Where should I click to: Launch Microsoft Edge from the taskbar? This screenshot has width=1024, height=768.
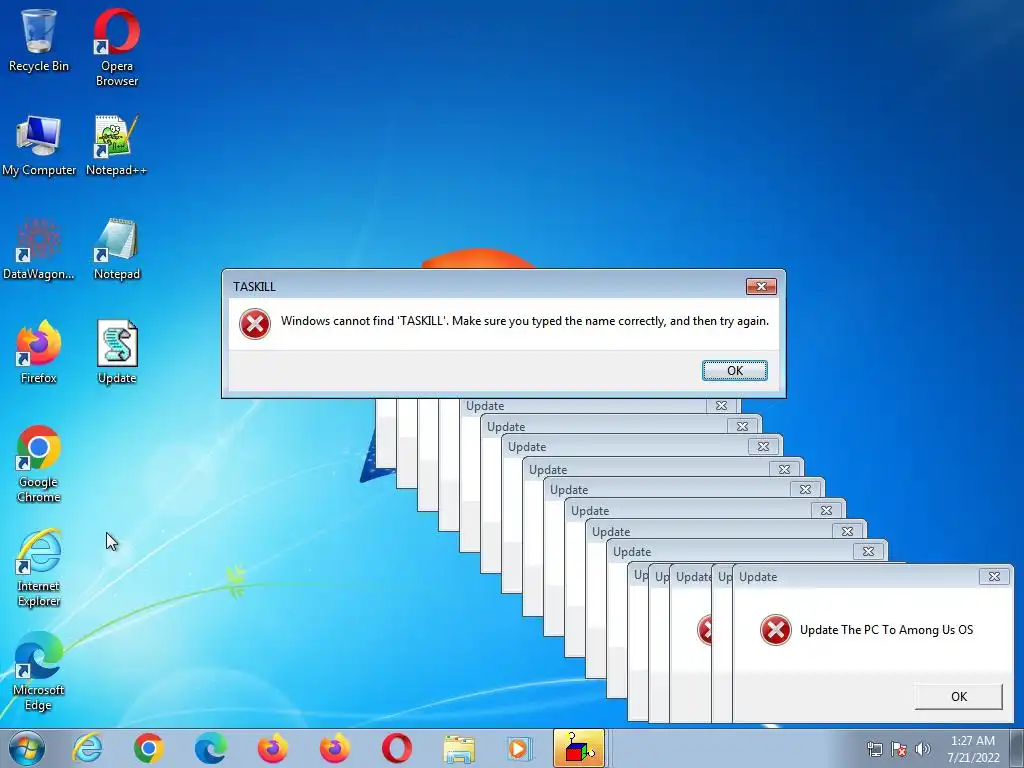coord(210,748)
